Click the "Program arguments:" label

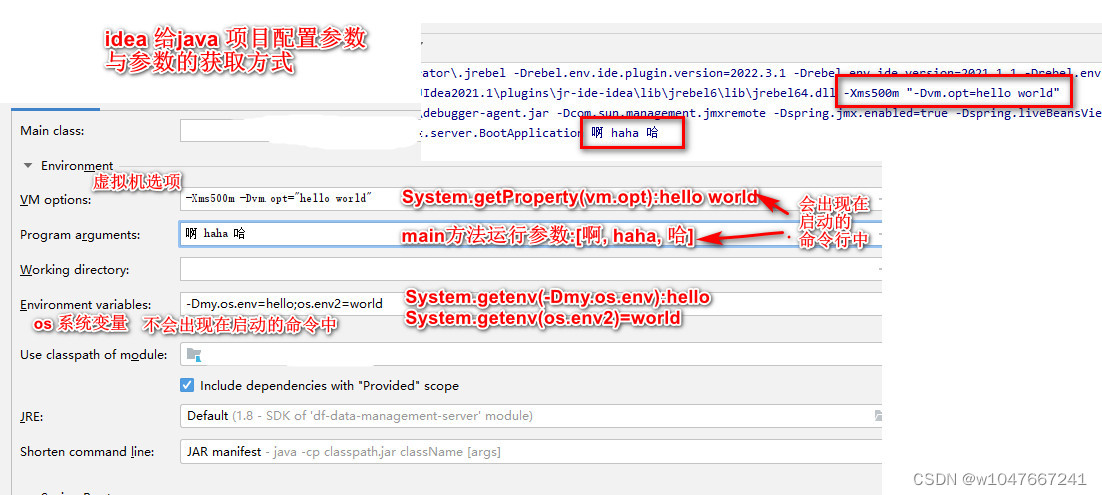tap(80, 235)
